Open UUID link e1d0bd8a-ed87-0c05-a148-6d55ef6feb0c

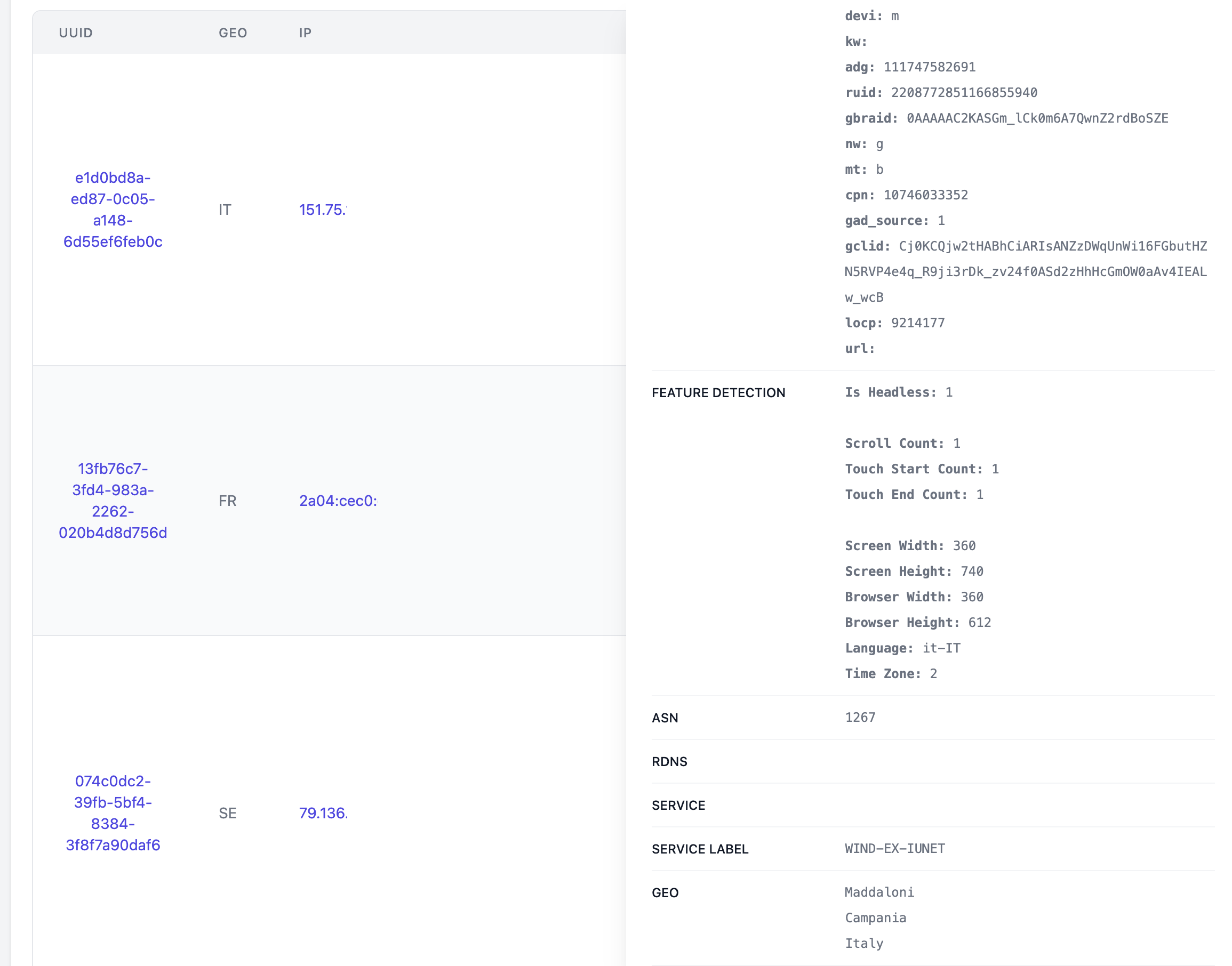point(113,210)
